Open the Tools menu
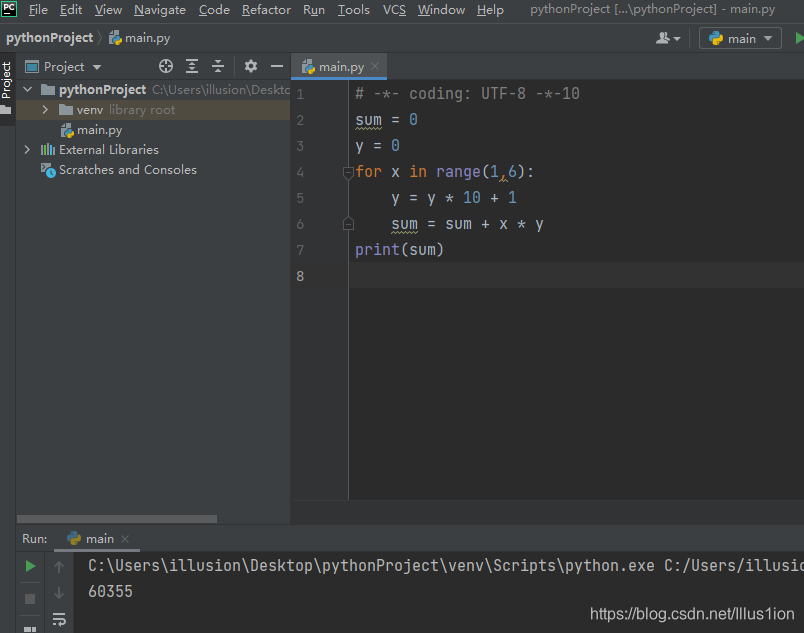This screenshot has width=804, height=633. (353, 10)
